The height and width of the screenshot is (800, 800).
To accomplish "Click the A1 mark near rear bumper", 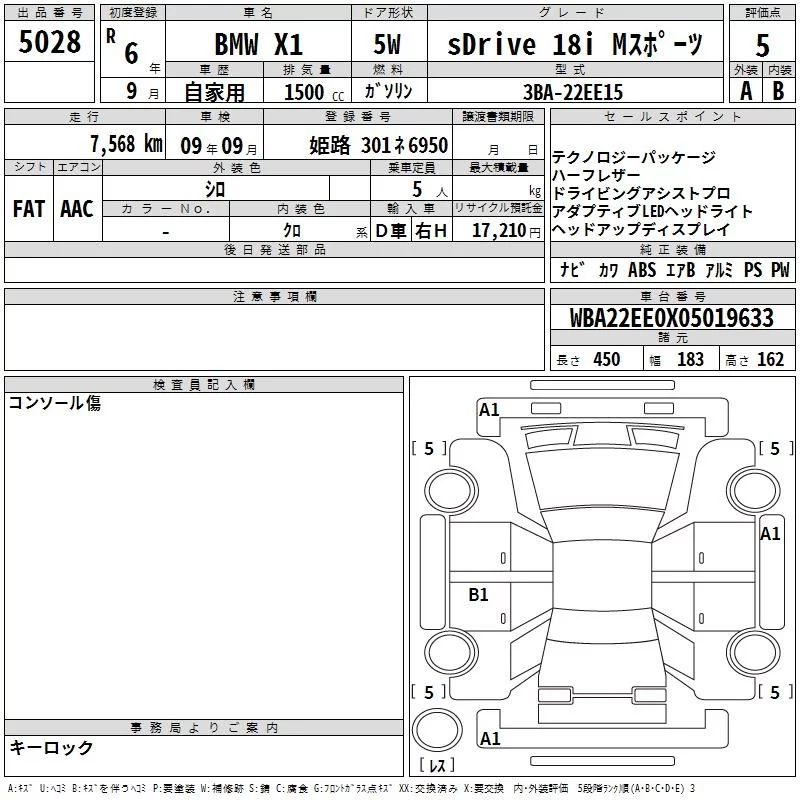I will (490, 739).
